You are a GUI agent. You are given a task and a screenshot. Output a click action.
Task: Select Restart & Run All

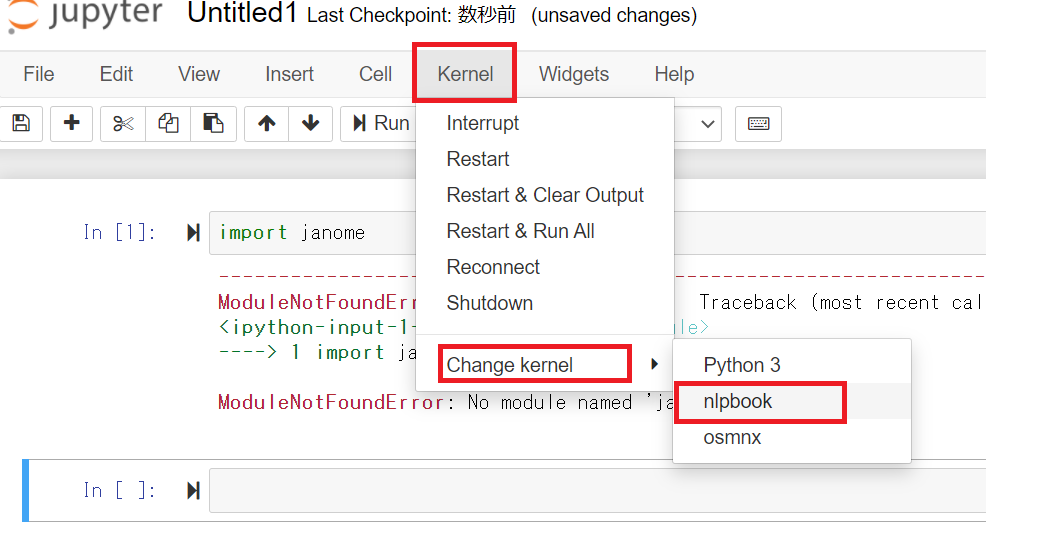click(x=545, y=231)
